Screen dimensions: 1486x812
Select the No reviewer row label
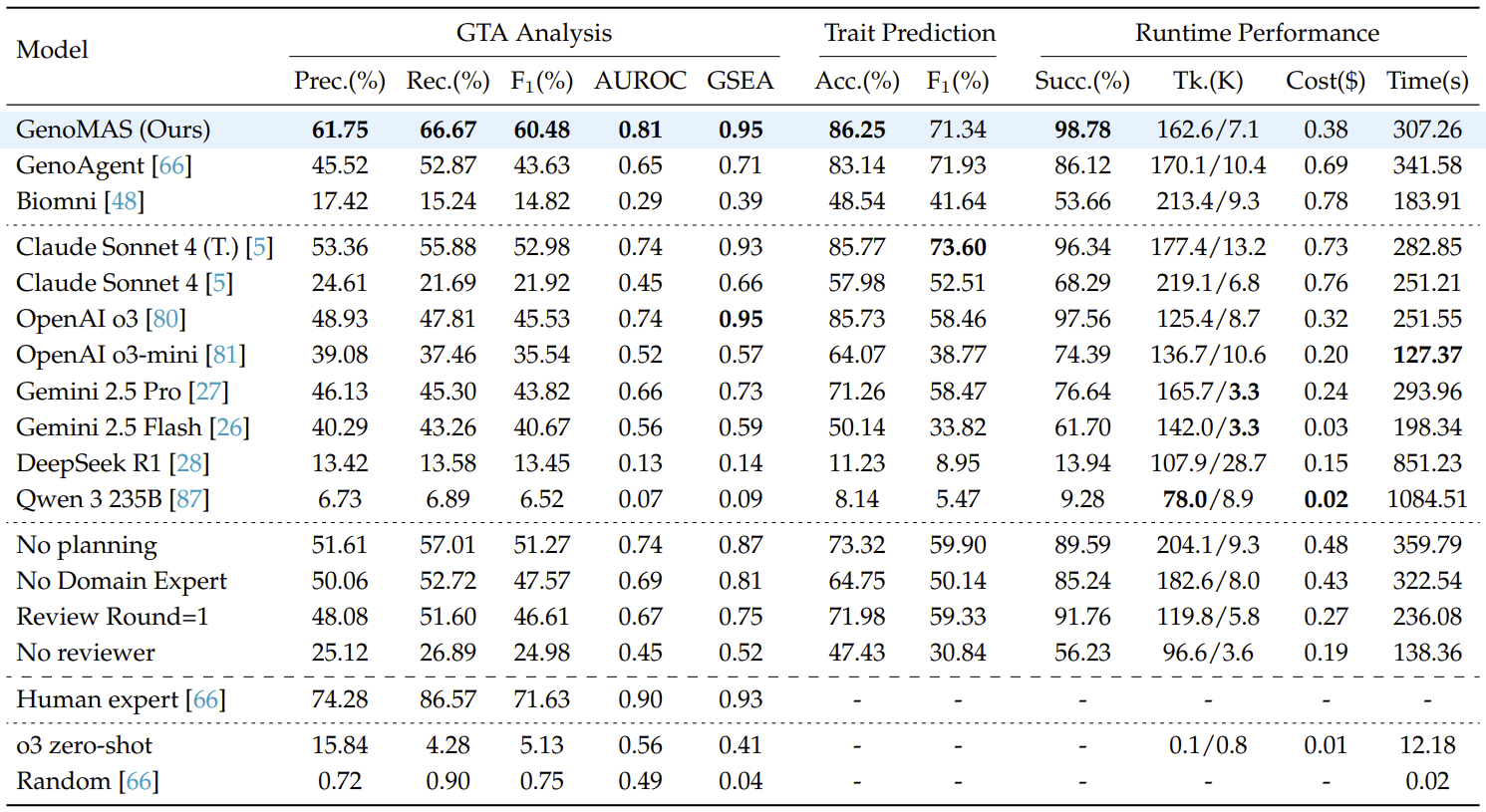[x=86, y=653]
